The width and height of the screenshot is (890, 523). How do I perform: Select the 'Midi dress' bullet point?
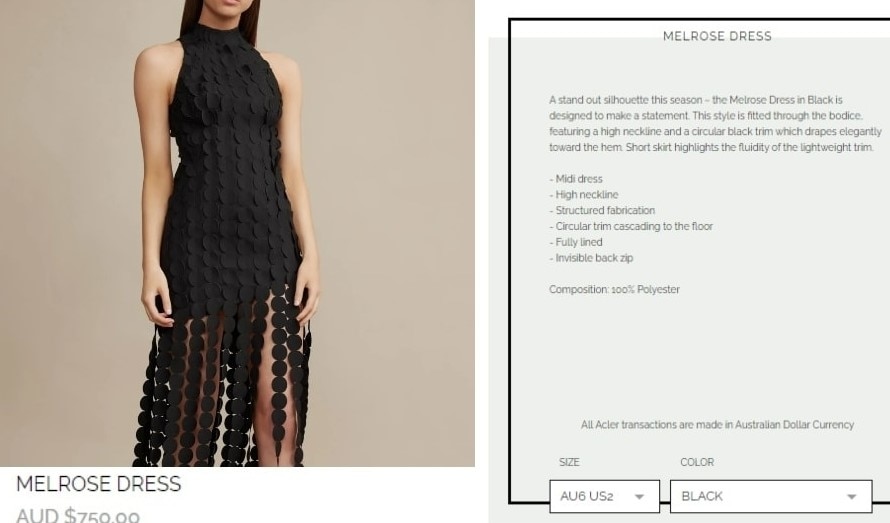tap(576, 179)
